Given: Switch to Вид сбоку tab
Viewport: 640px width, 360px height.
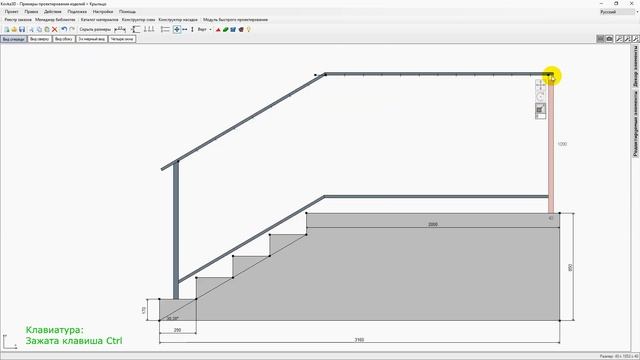Looking at the screenshot, I should tap(64, 39).
